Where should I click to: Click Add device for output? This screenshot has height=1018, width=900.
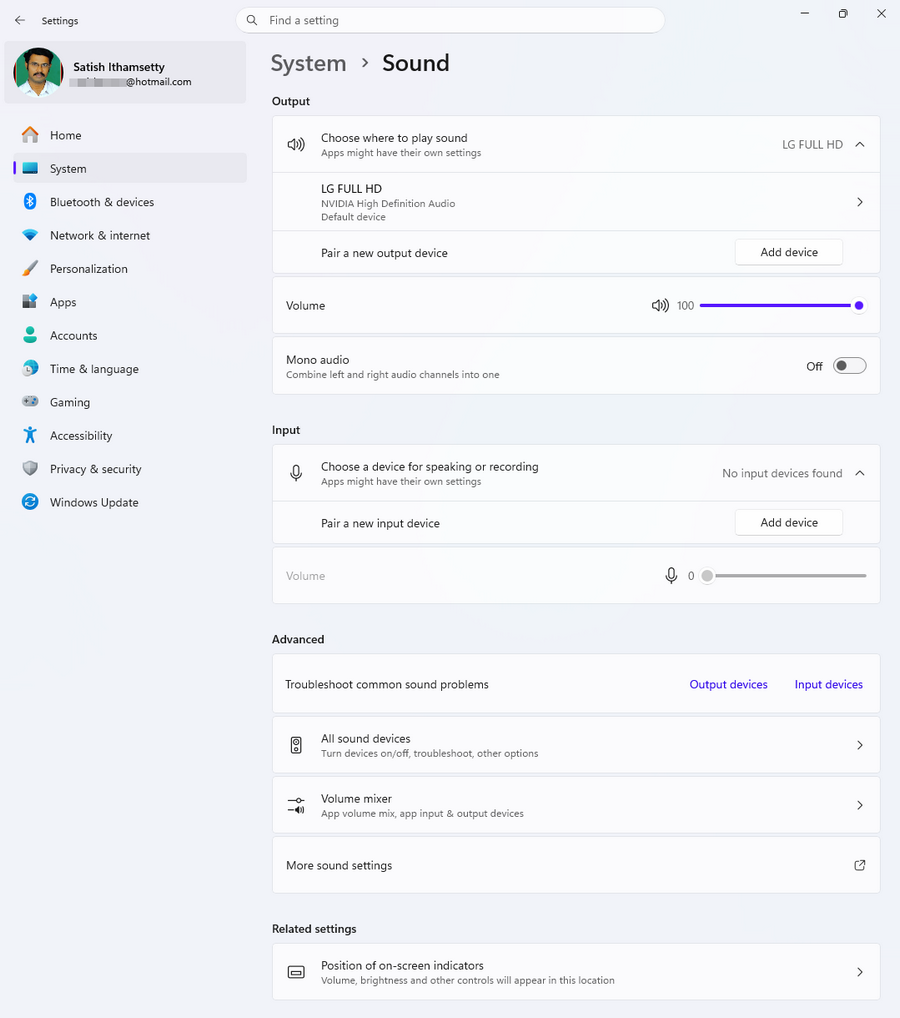pyautogui.click(x=789, y=252)
